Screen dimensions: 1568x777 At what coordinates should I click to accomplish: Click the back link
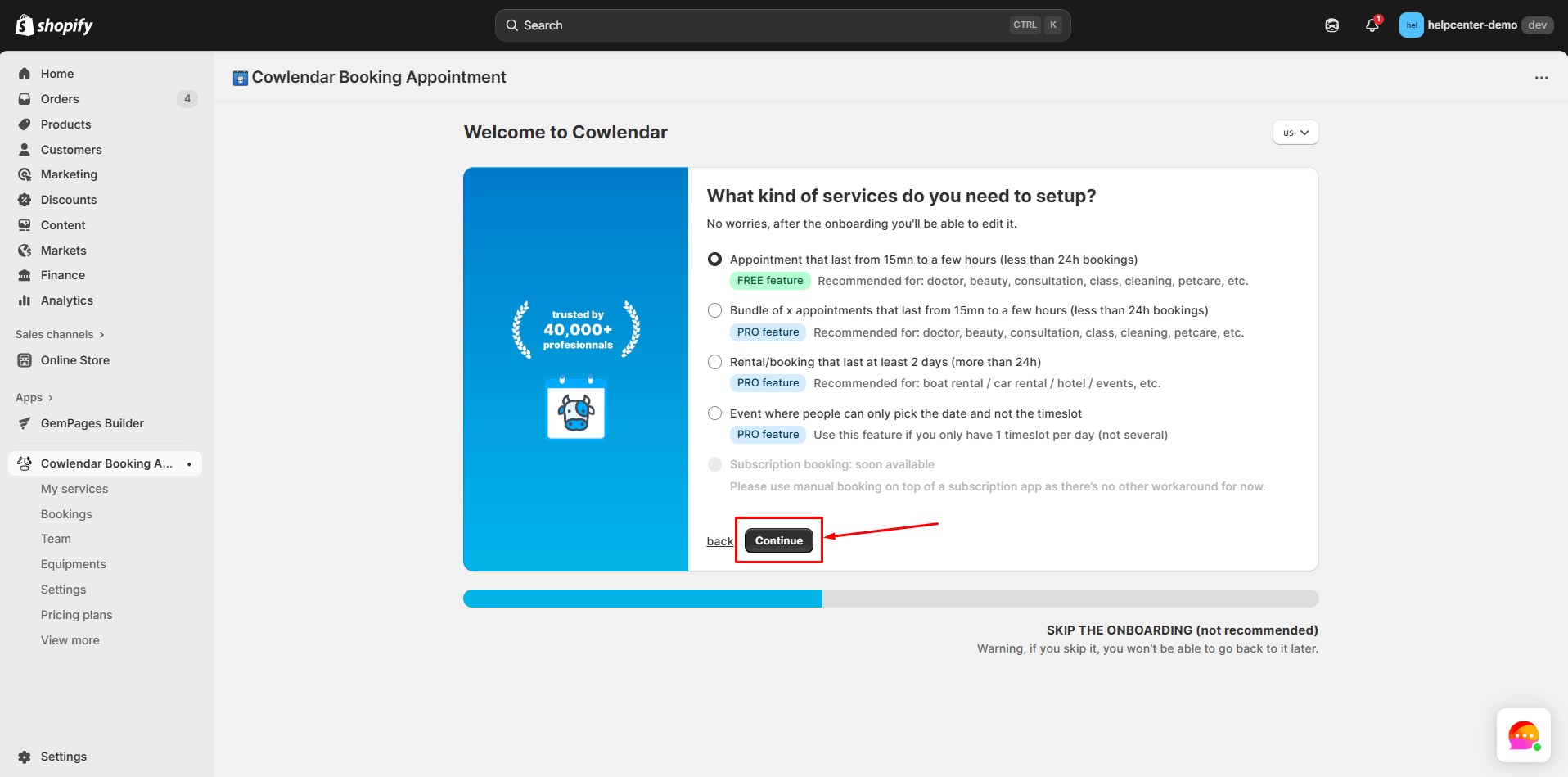pos(719,541)
